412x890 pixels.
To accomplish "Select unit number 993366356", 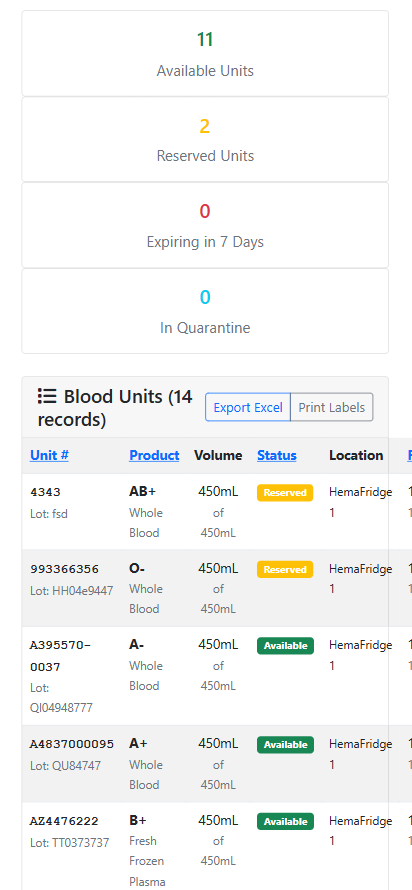I will tap(64, 569).
